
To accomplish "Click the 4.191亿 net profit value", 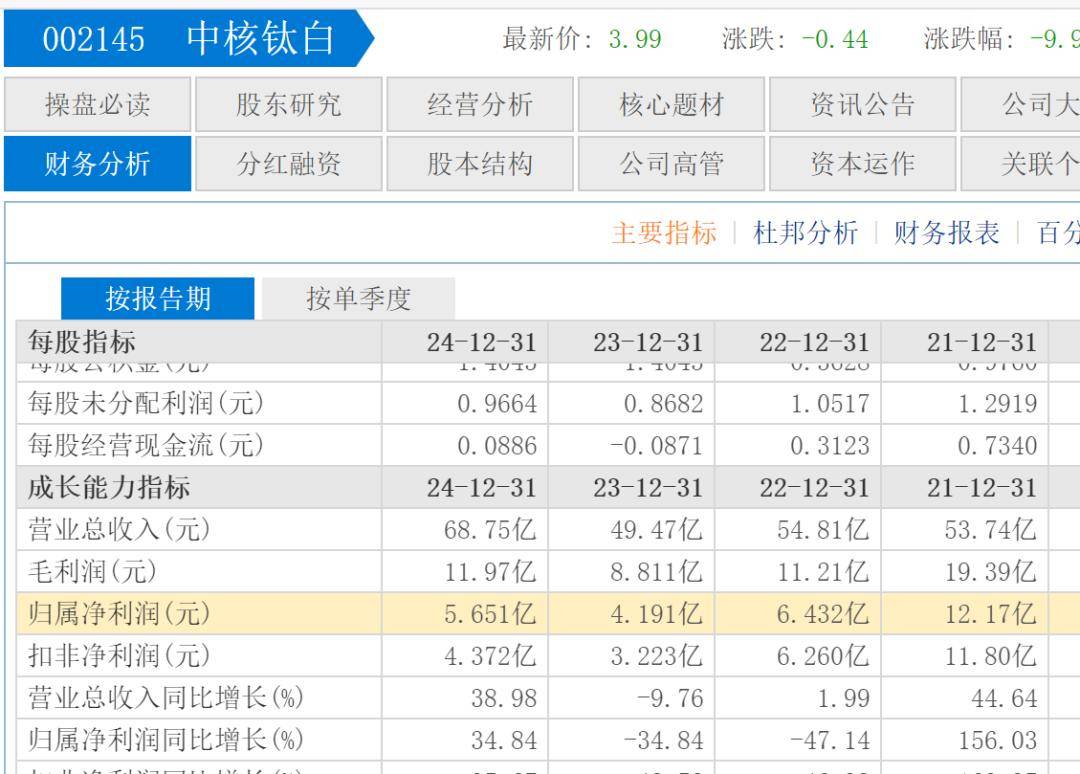I will [656, 614].
